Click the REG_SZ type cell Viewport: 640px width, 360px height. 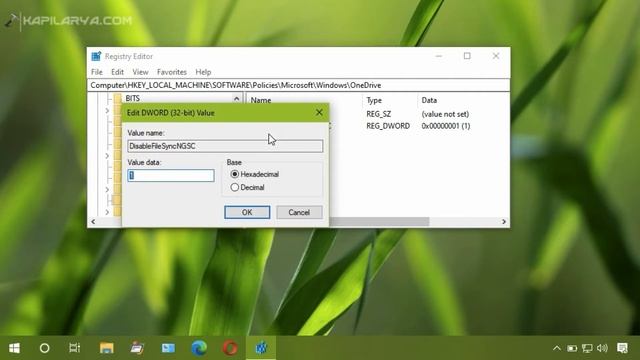tap(379, 114)
